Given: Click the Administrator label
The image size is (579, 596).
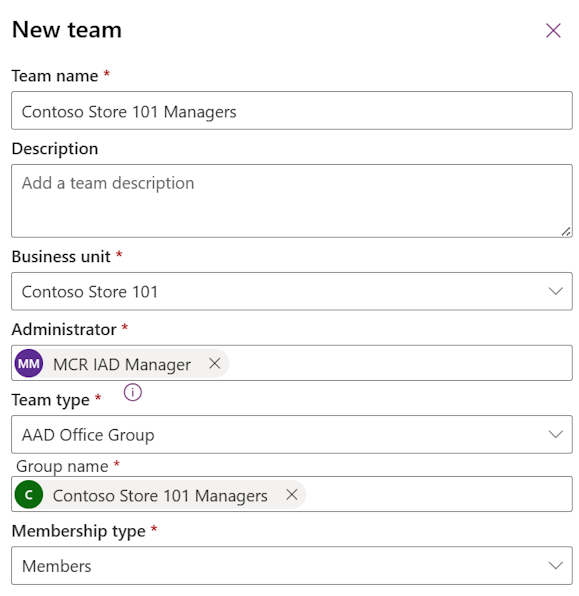Looking at the screenshot, I should (64, 329).
